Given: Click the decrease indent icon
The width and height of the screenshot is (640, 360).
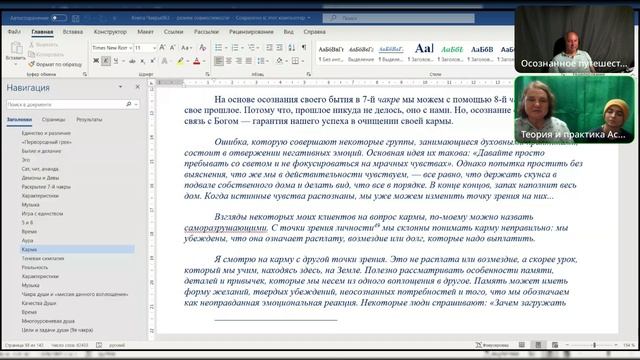Looking at the screenshot, I should (269, 48).
